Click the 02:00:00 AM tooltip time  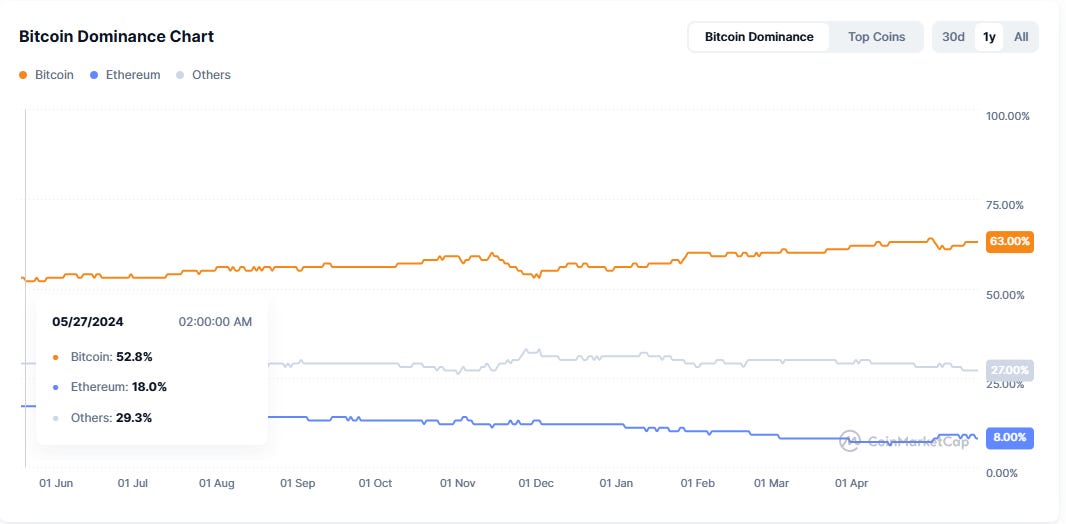(x=215, y=321)
